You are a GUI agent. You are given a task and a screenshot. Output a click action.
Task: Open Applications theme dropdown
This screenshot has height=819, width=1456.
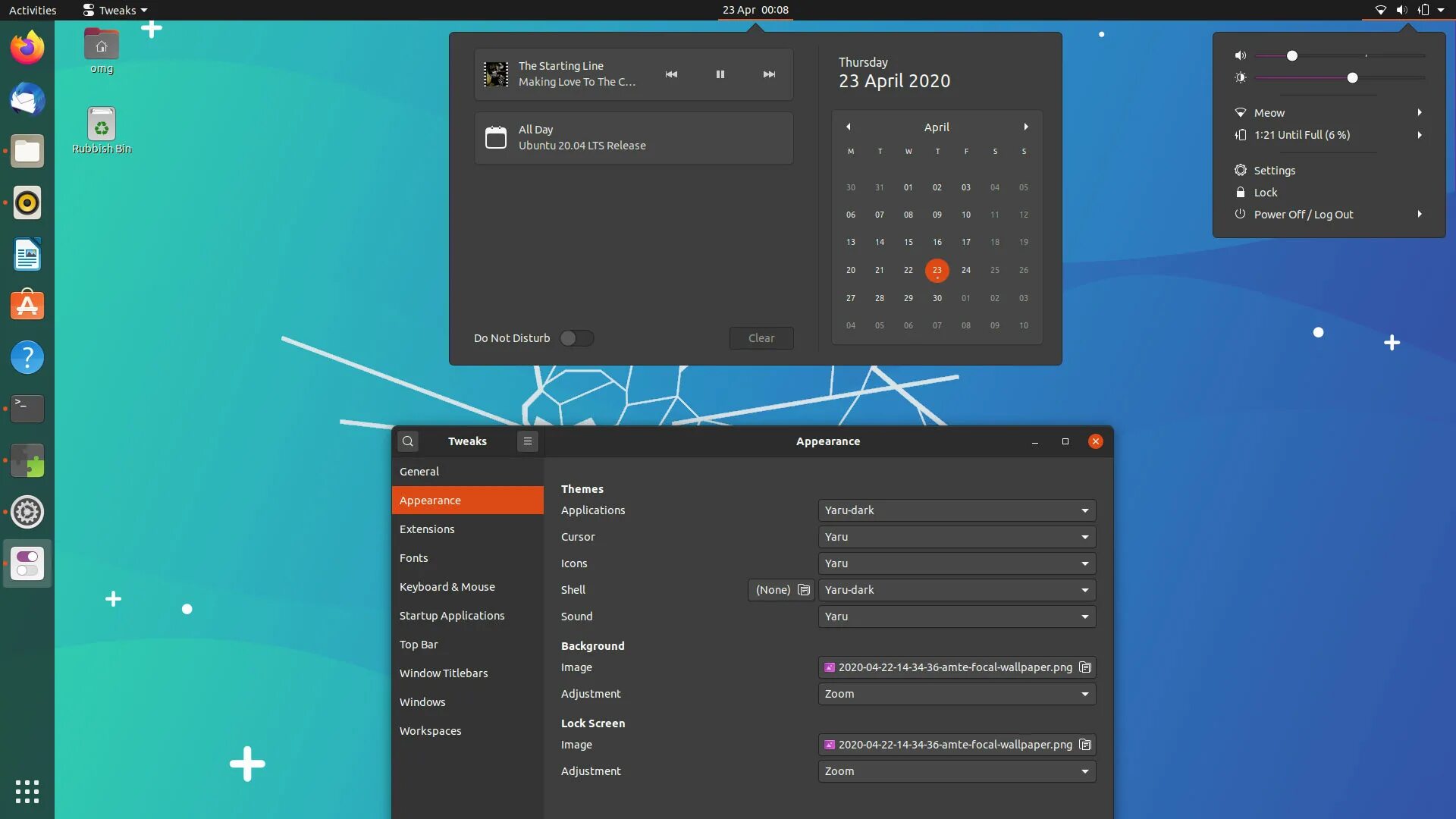(957, 510)
